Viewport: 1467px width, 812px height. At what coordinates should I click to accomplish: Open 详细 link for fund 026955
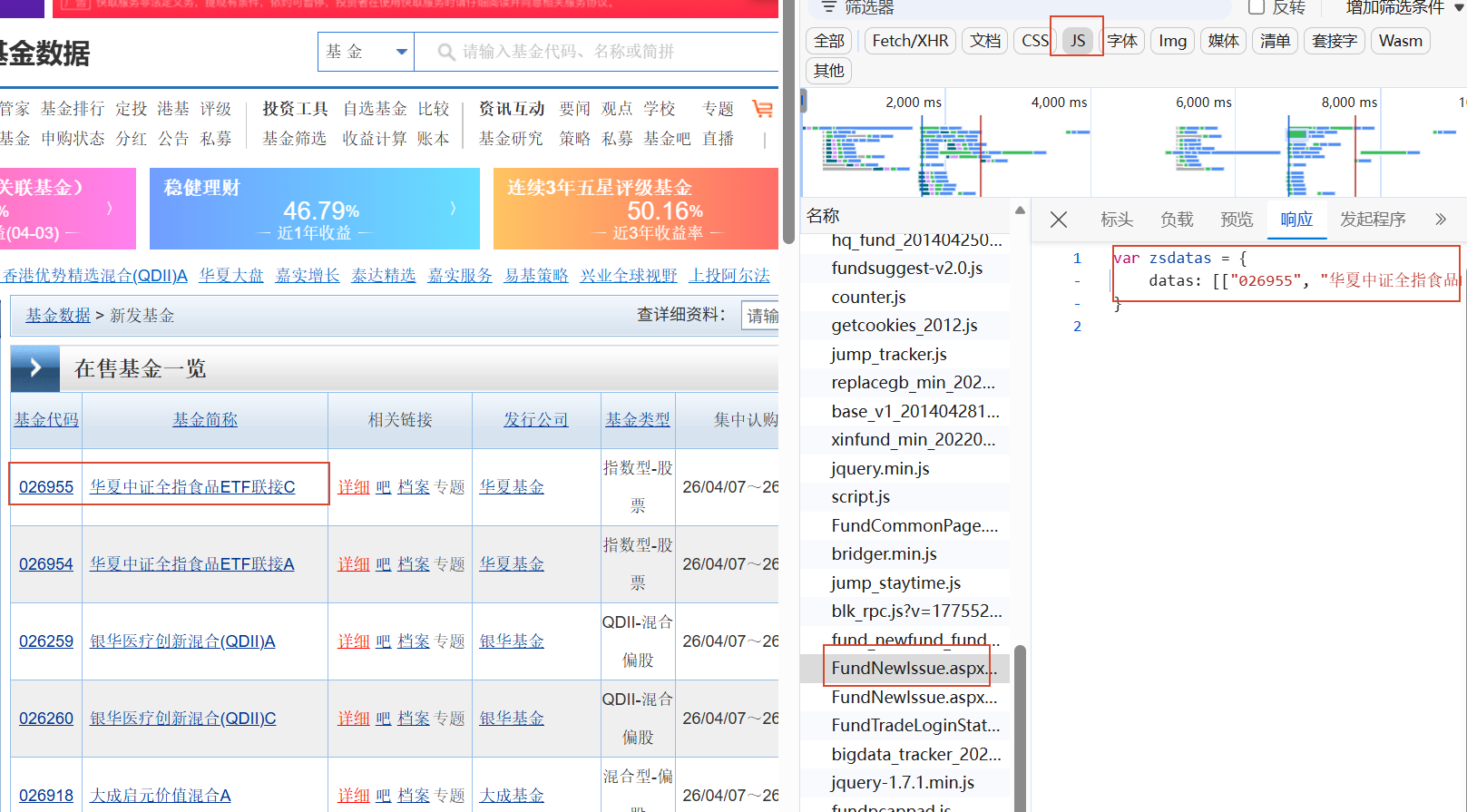(x=354, y=486)
